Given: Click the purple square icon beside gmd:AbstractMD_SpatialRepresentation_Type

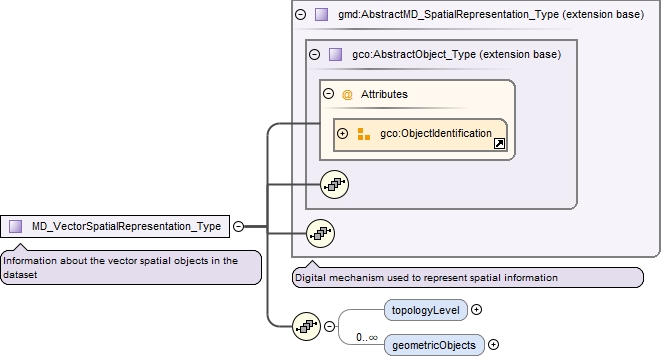Looking at the screenshot, I should point(322,14).
